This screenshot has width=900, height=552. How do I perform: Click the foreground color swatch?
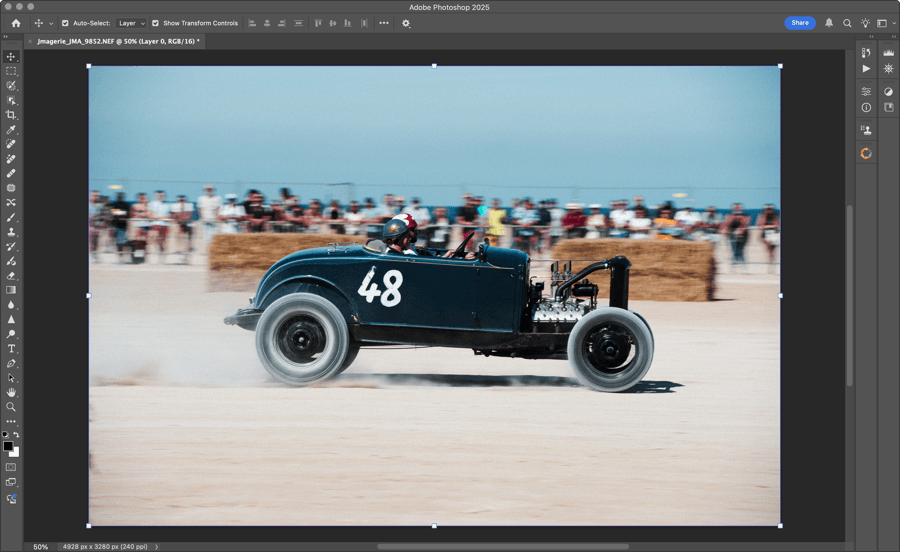(8, 446)
